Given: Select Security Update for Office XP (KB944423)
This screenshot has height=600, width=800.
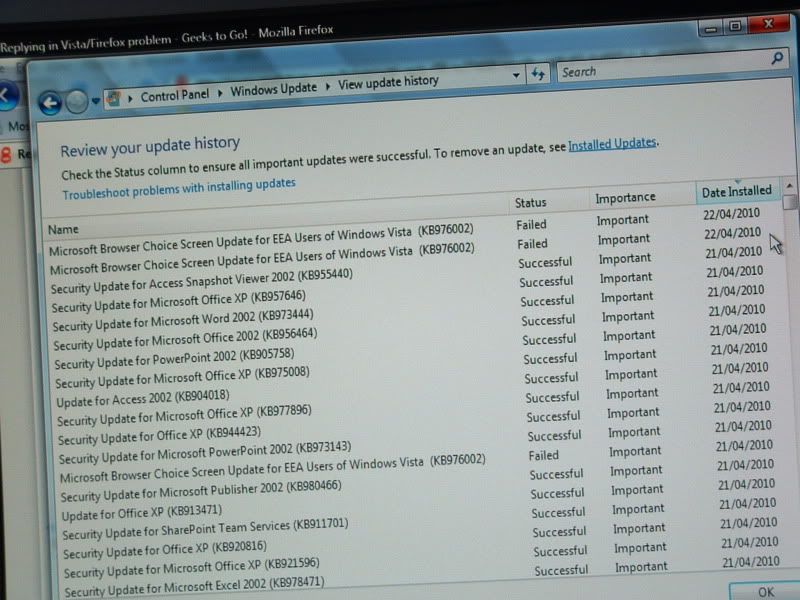Looking at the screenshot, I should click(x=159, y=436).
